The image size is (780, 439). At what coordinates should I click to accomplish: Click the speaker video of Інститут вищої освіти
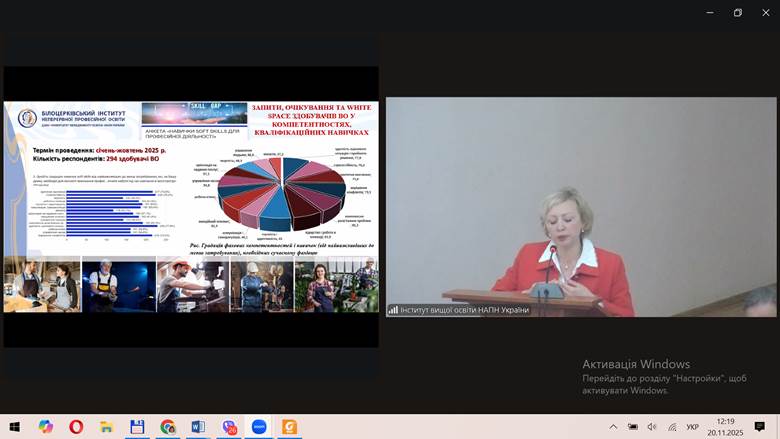pos(581,207)
